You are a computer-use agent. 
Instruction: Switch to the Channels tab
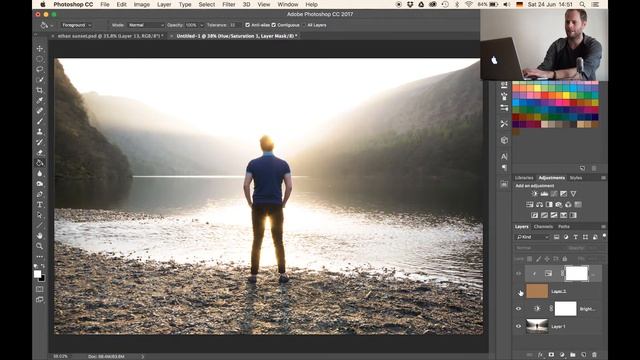(x=543, y=227)
